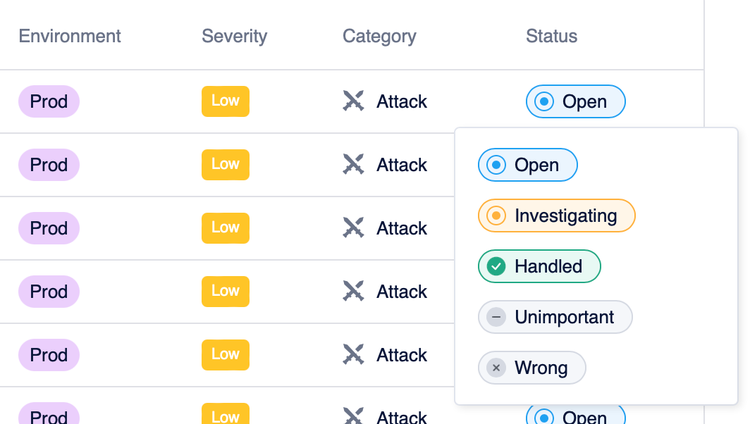Click the Category column header
Screen dimensions: 750x424
[x=379, y=36]
